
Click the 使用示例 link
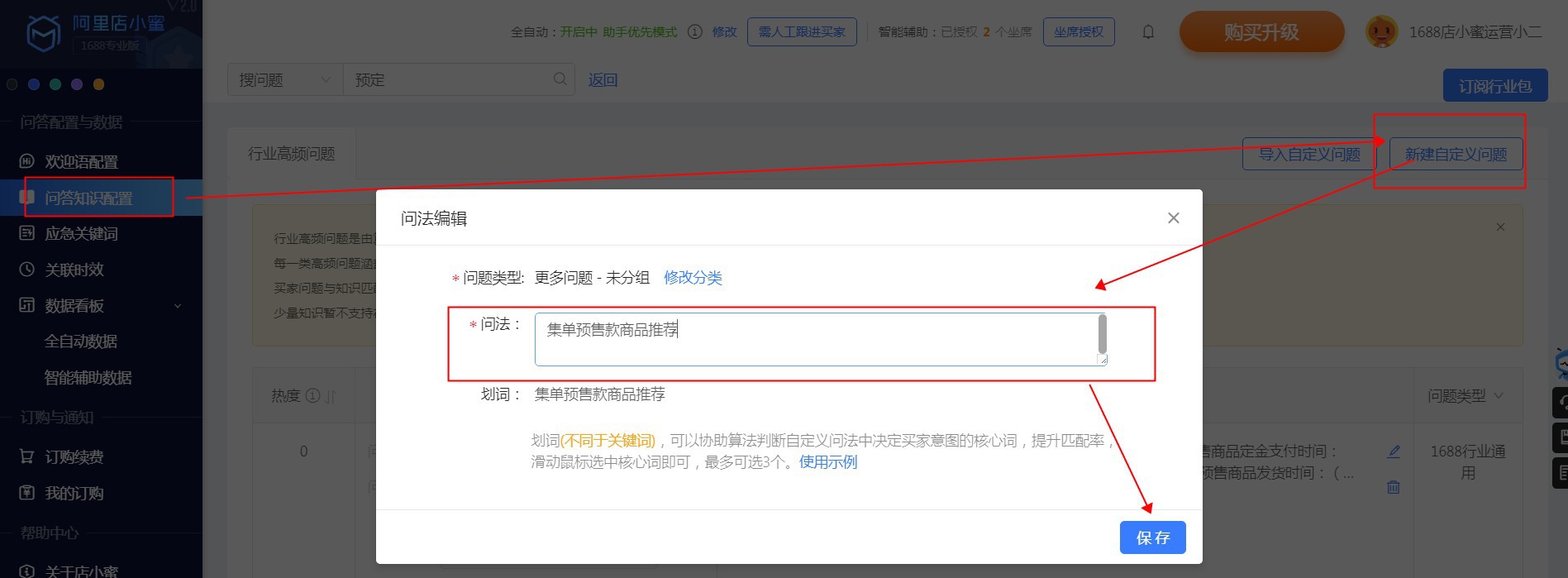828,462
